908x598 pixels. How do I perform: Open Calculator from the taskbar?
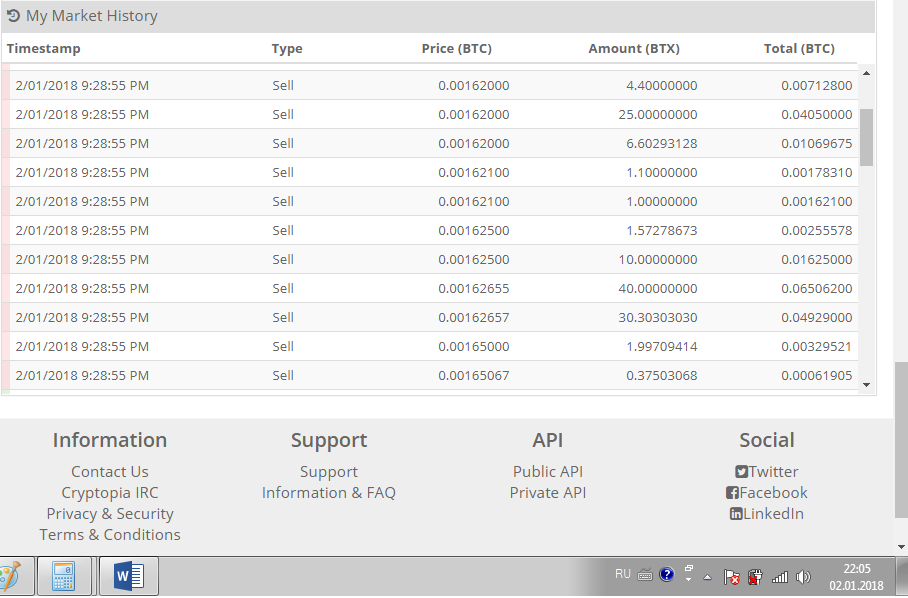(x=63, y=577)
